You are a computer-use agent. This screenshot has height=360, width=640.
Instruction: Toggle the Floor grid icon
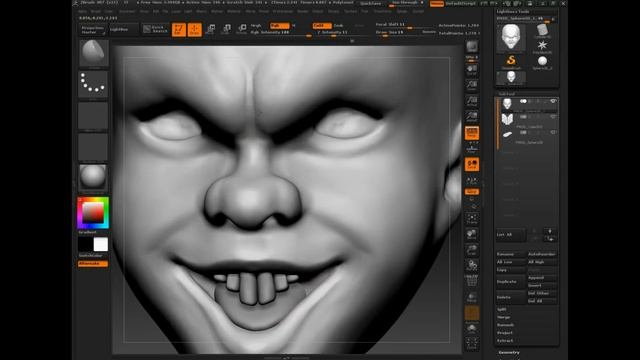click(472, 148)
